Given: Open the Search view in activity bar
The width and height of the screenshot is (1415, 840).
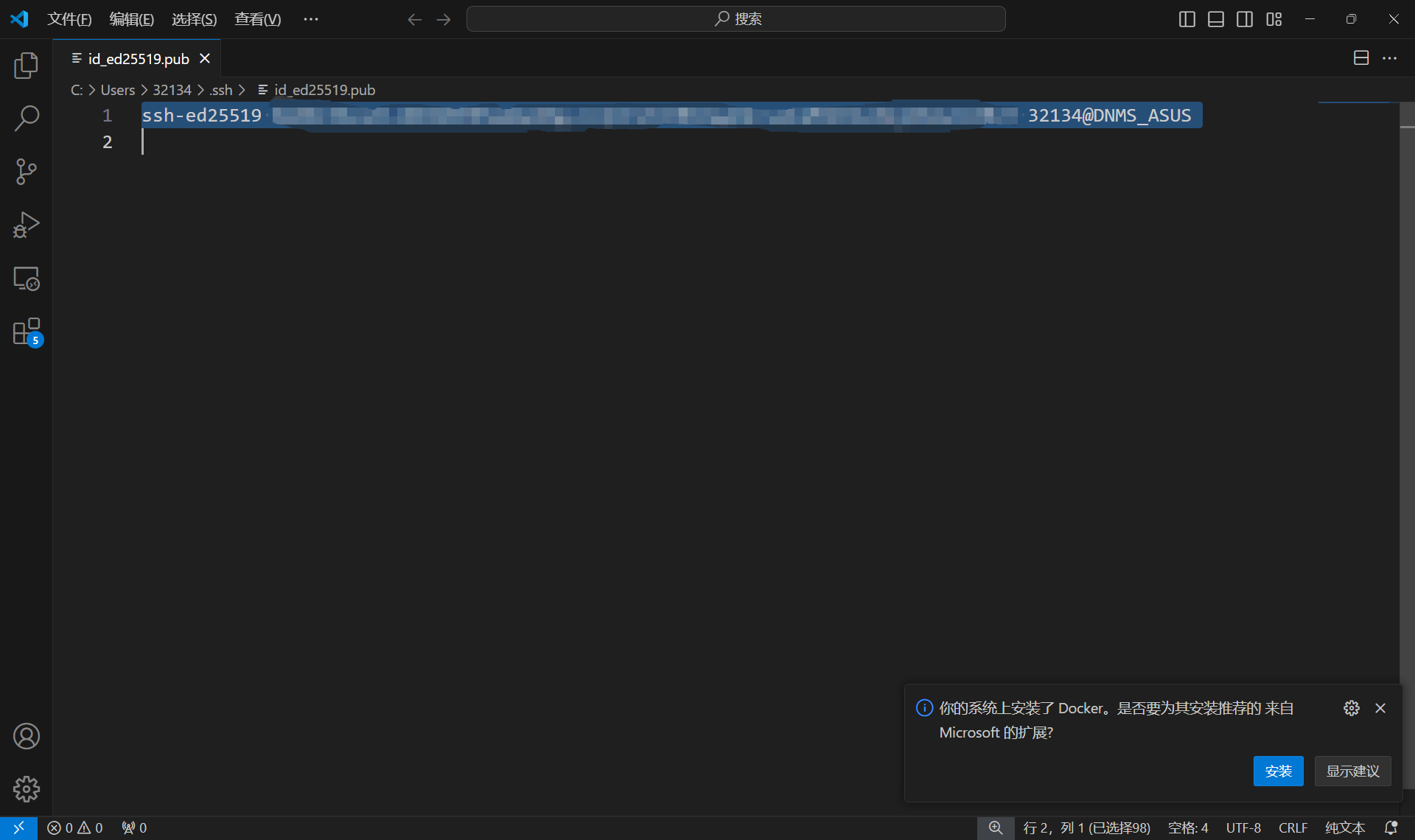Looking at the screenshot, I should (26, 118).
